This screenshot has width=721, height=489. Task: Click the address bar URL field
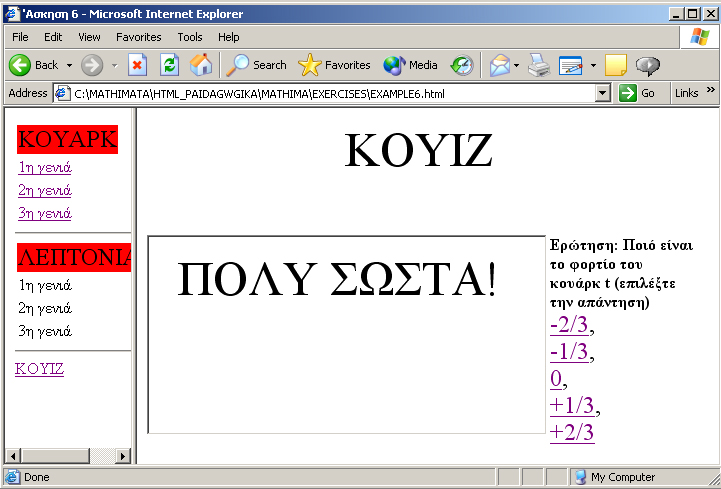pyautogui.click(x=333, y=94)
